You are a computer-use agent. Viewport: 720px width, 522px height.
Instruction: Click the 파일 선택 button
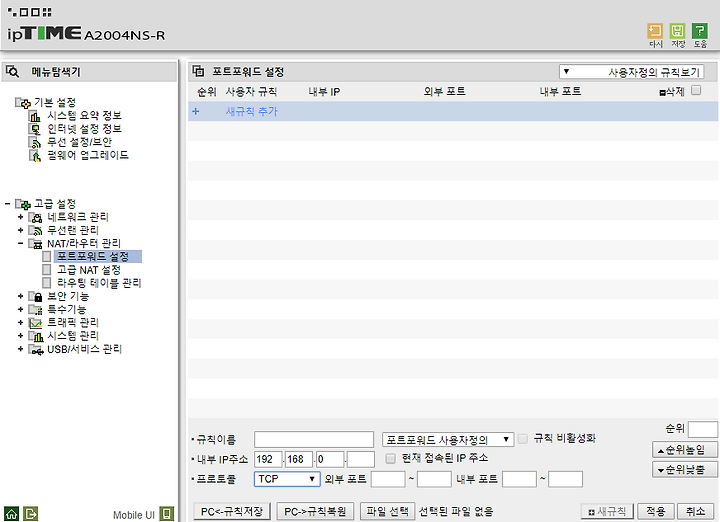click(x=387, y=511)
